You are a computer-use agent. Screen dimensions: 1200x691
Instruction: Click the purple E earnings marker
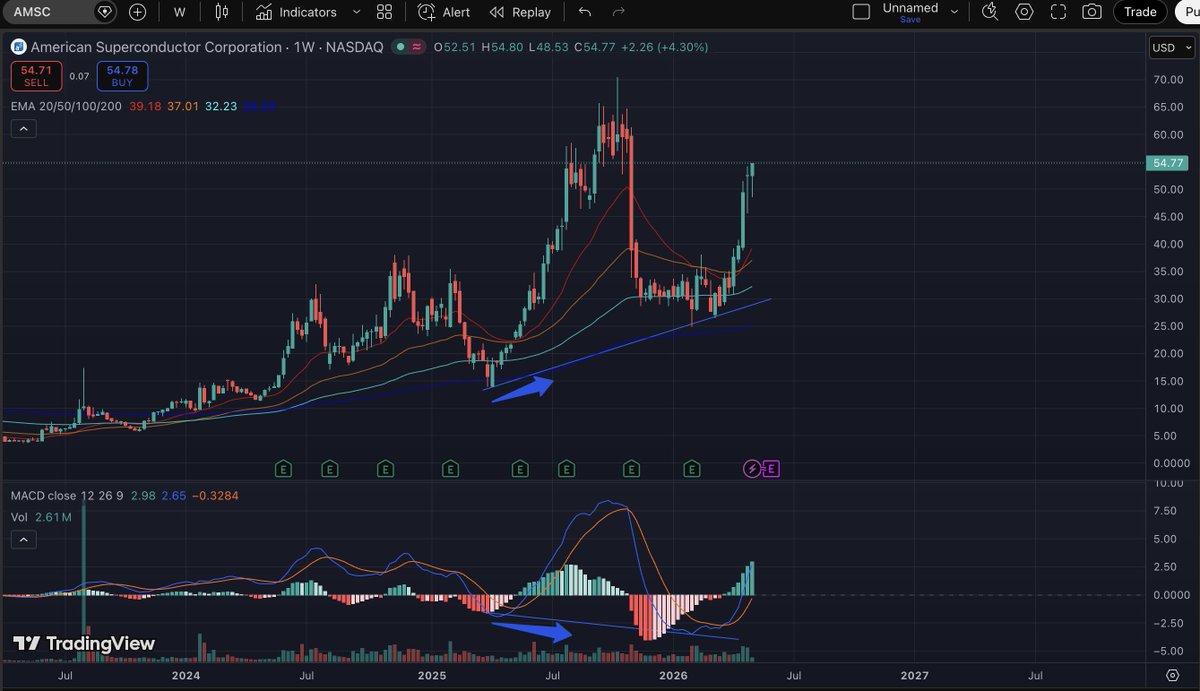pos(771,468)
